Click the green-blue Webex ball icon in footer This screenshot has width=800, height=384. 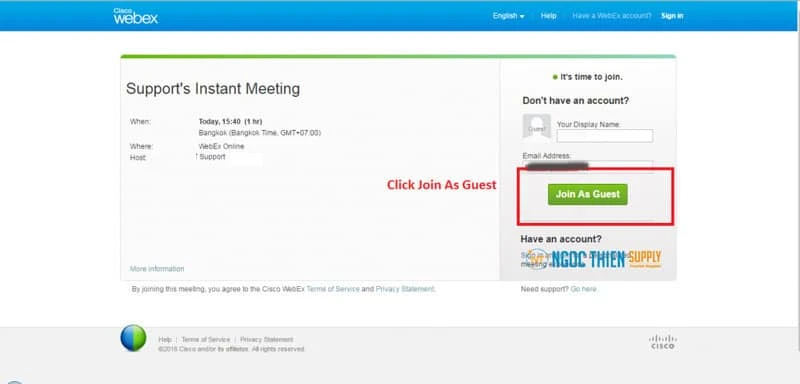coord(133,338)
